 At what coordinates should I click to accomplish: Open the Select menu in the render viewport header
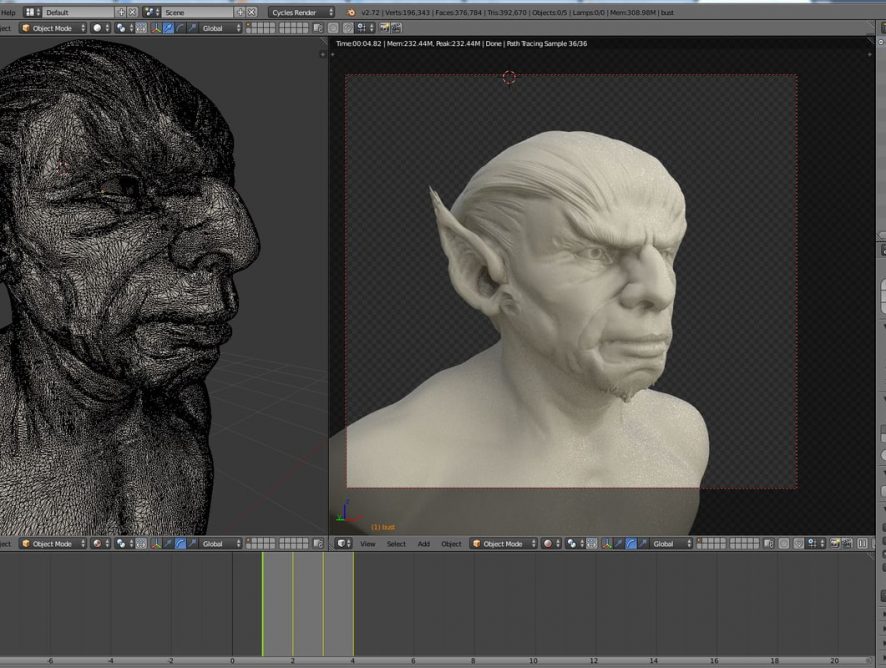(x=396, y=544)
